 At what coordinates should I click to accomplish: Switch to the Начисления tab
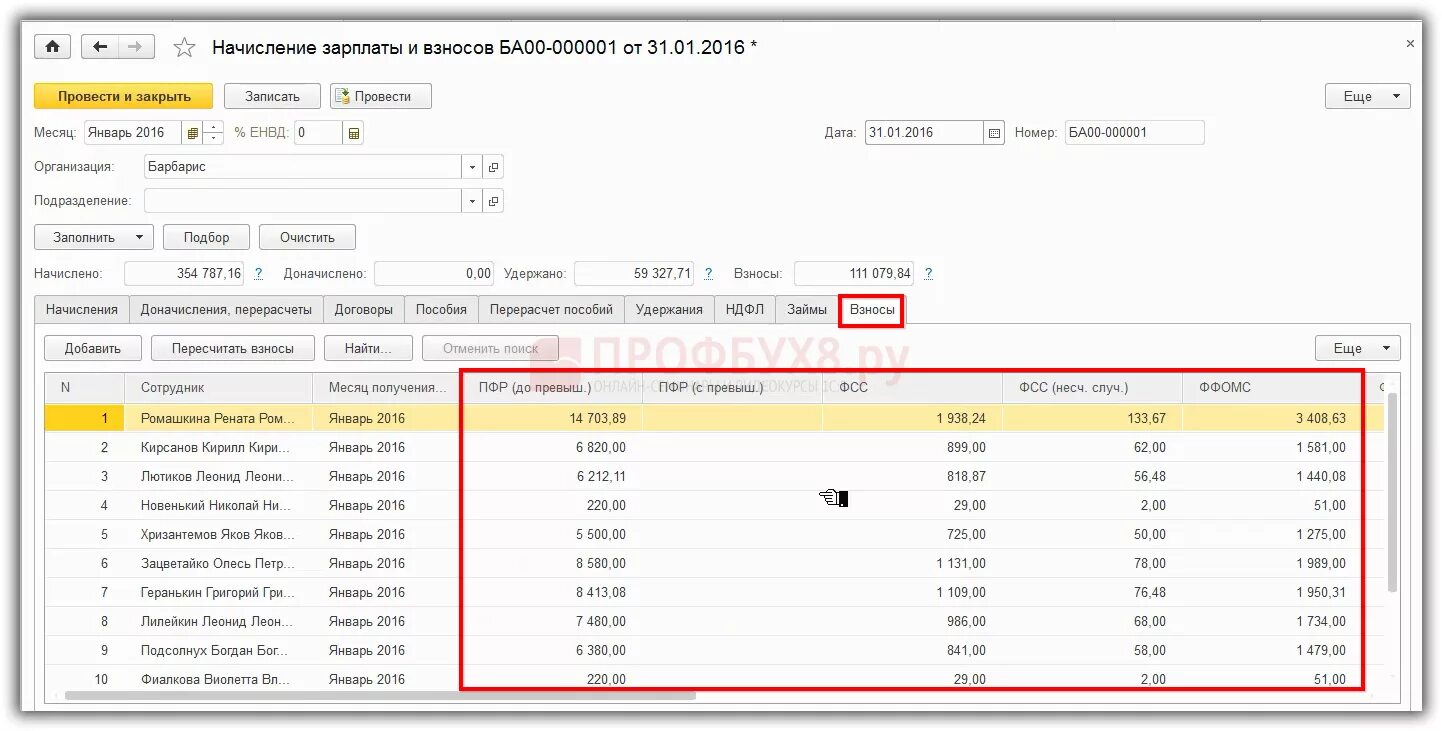[x=82, y=310]
